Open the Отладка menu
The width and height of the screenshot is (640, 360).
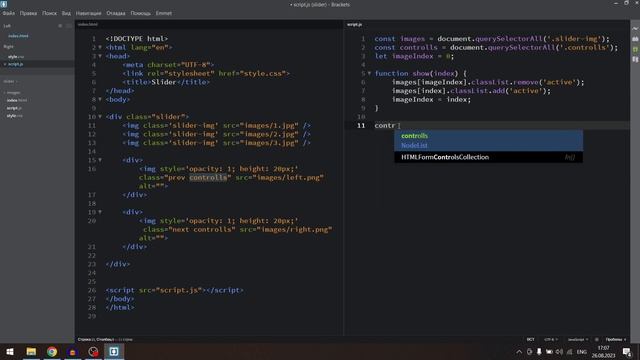click(x=116, y=13)
